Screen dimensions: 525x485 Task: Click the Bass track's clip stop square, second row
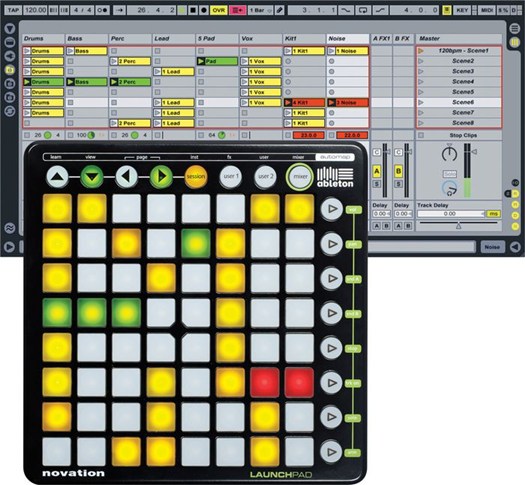(71, 61)
